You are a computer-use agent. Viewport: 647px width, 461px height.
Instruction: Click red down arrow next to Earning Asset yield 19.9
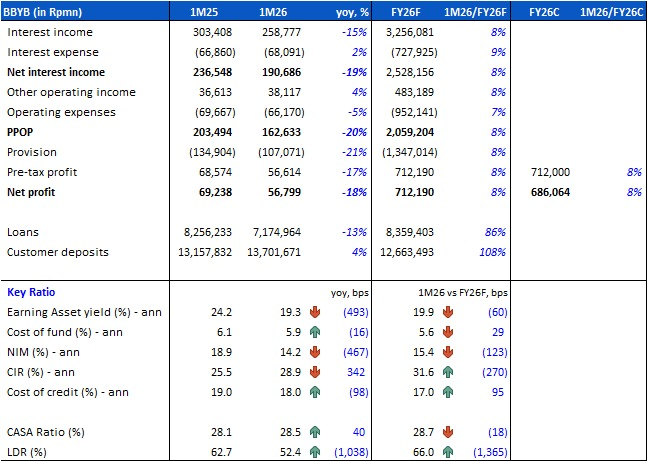tap(446, 313)
